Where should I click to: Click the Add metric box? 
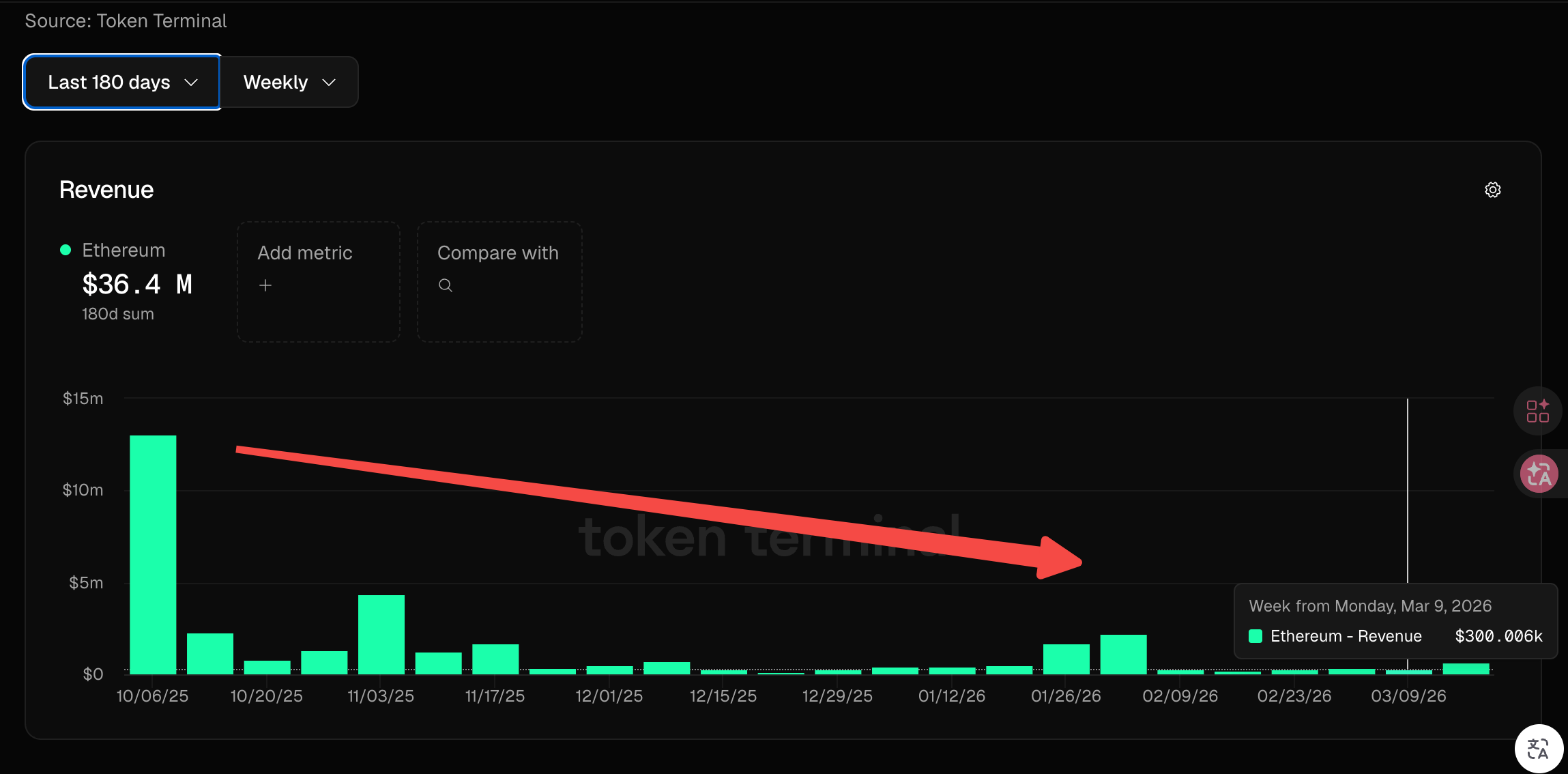click(318, 281)
